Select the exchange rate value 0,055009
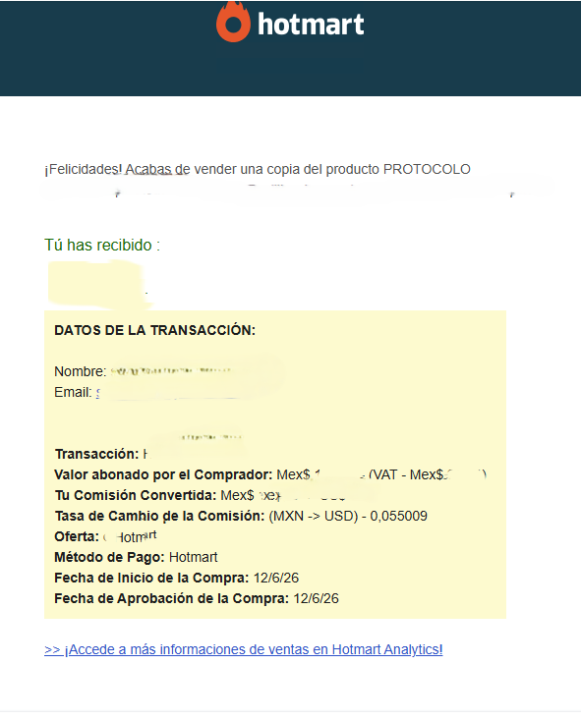 tap(399, 516)
